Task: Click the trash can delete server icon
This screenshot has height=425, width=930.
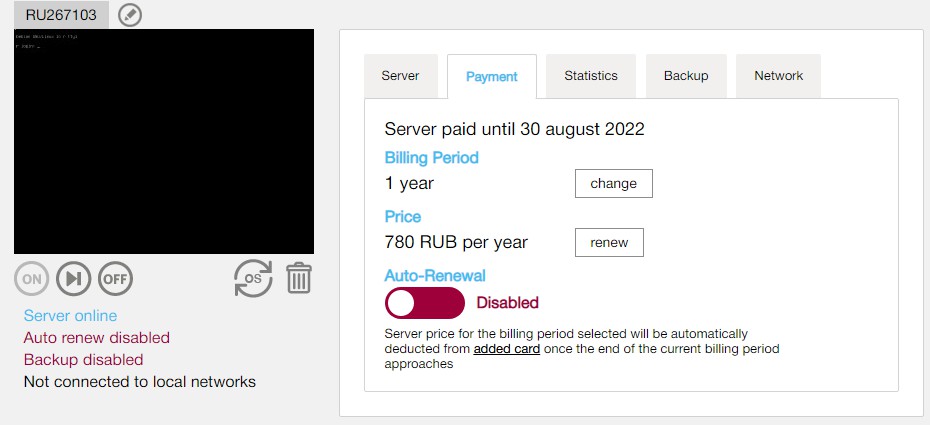Action: (x=299, y=278)
